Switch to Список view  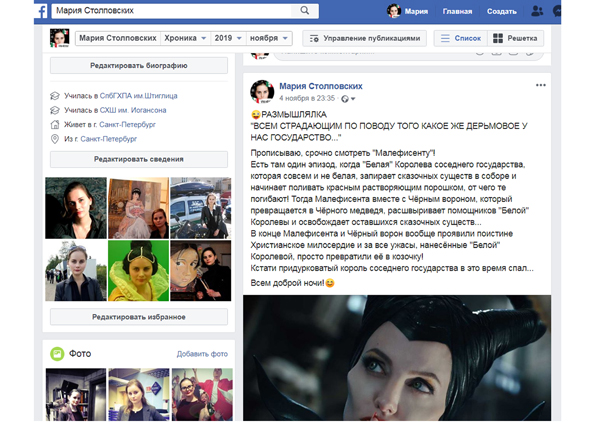pyautogui.click(x=461, y=38)
